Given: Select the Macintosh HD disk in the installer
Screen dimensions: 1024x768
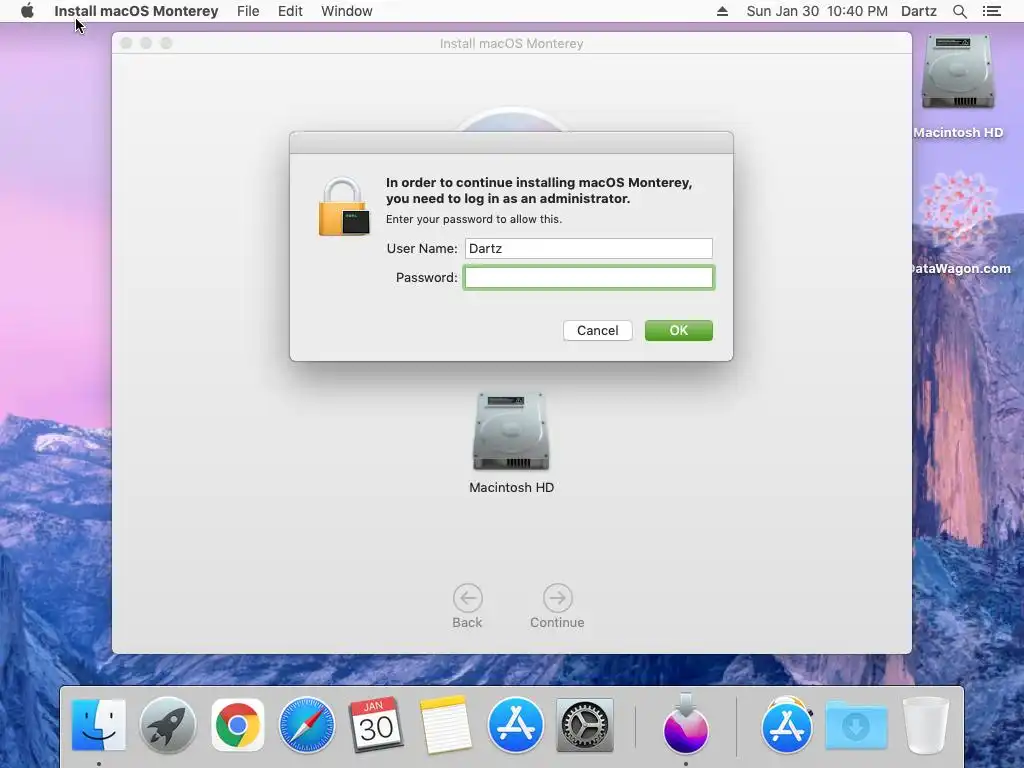Looking at the screenshot, I should coord(511,442).
